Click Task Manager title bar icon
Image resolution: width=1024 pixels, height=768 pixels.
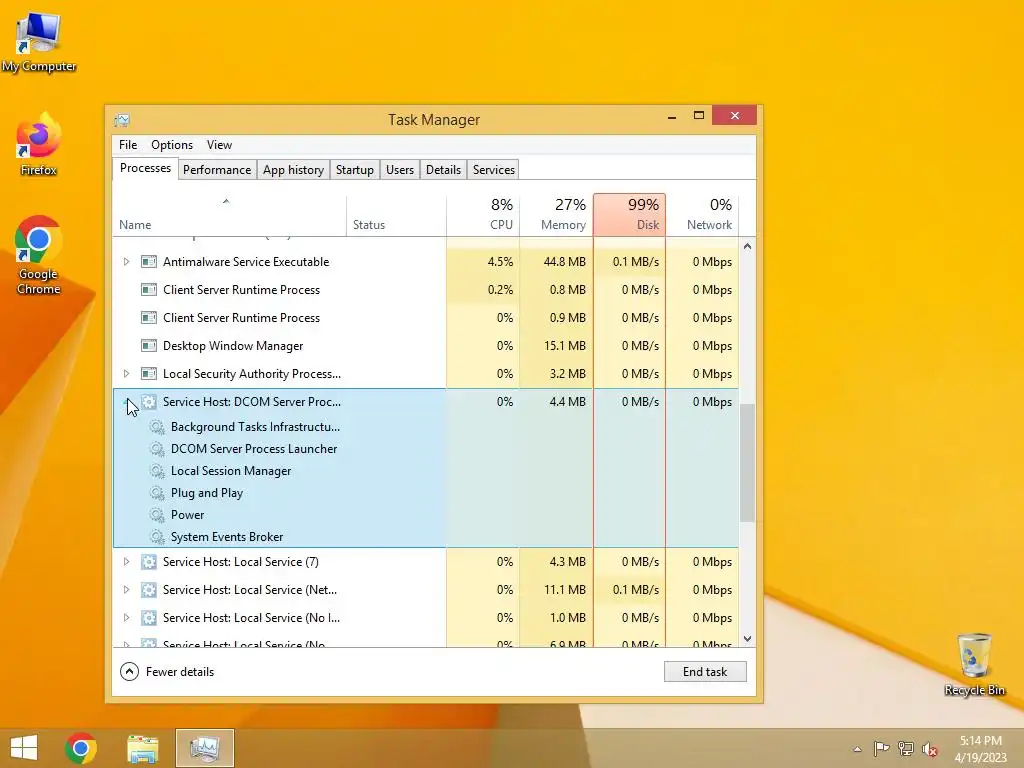pos(122,120)
